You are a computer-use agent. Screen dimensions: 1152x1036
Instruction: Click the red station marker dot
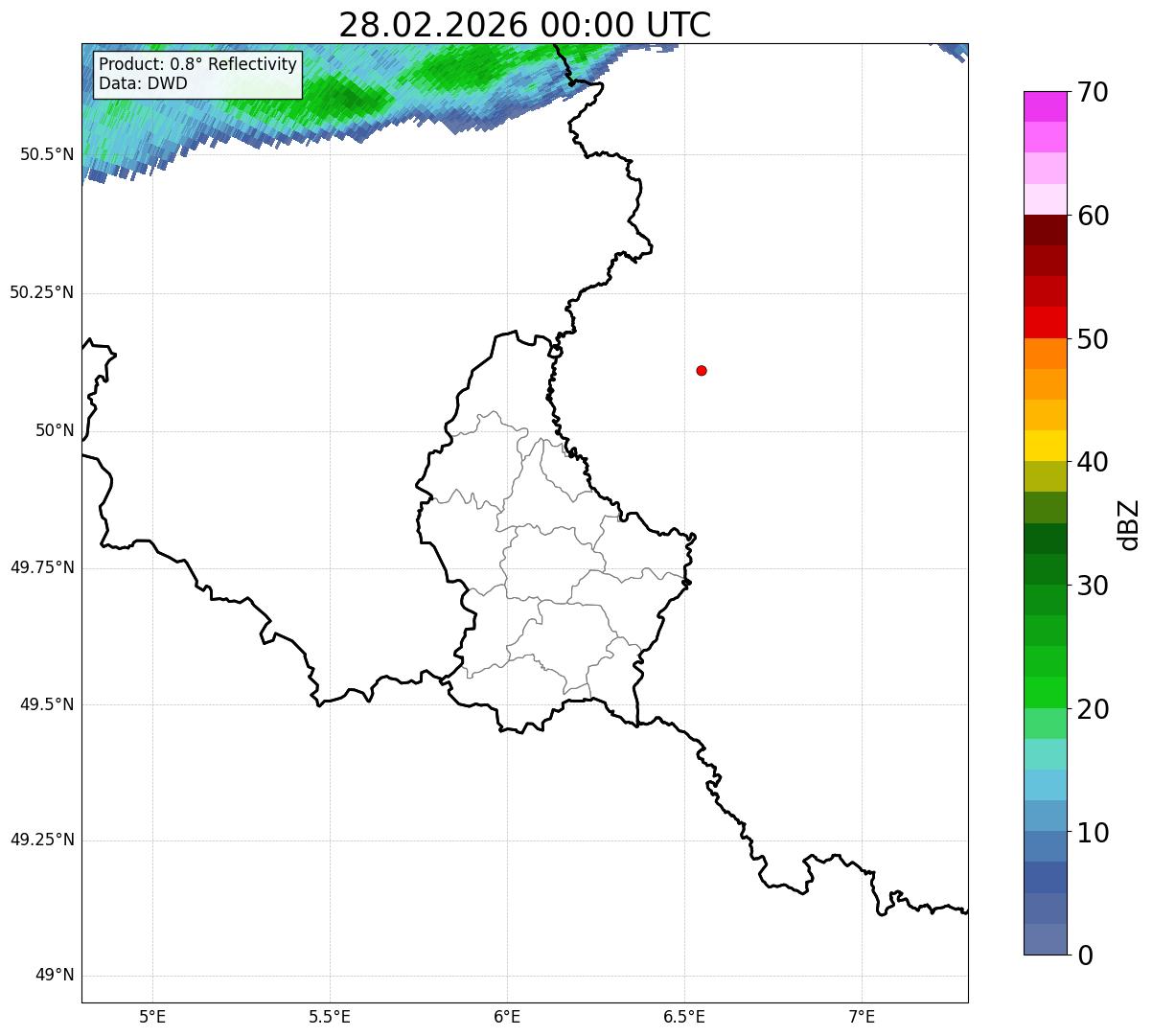coord(702,370)
